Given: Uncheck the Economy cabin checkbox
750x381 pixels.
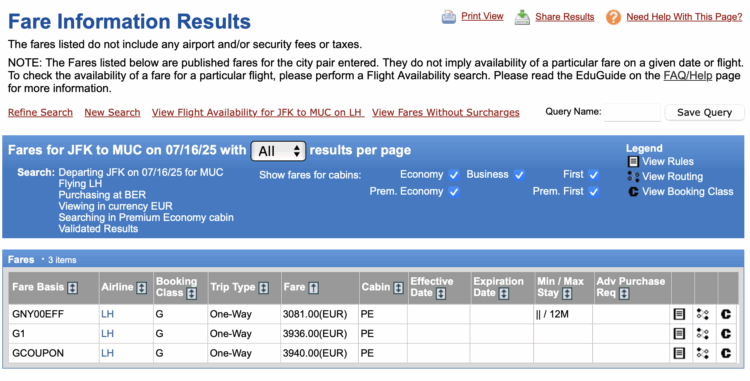Looking at the screenshot, I should (454, 175).
